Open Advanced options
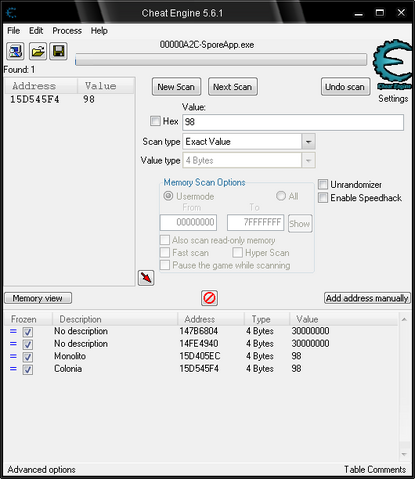 click(x=41, y=470)
